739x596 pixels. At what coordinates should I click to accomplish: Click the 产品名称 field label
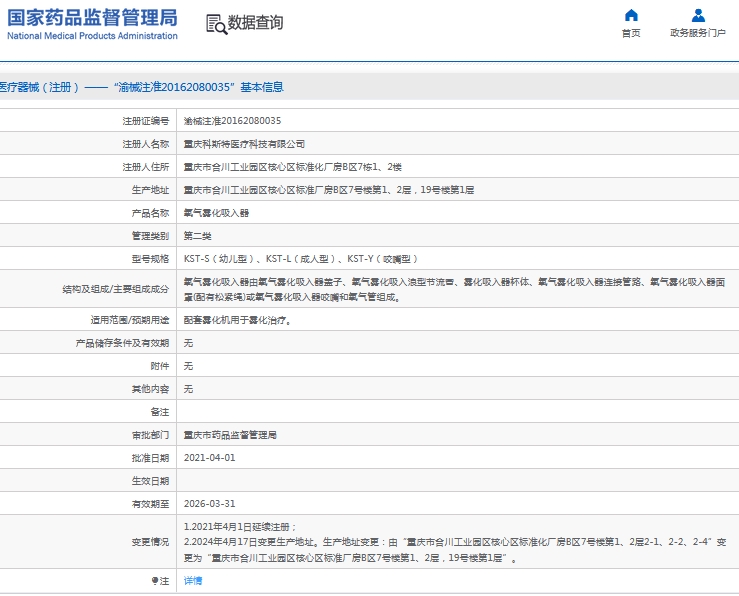click(x=150, y=213)
